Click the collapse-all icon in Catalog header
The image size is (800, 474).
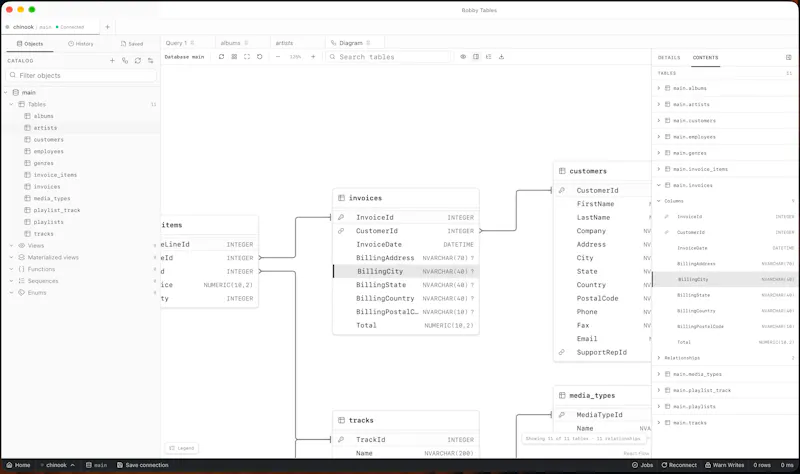(151, 60)
